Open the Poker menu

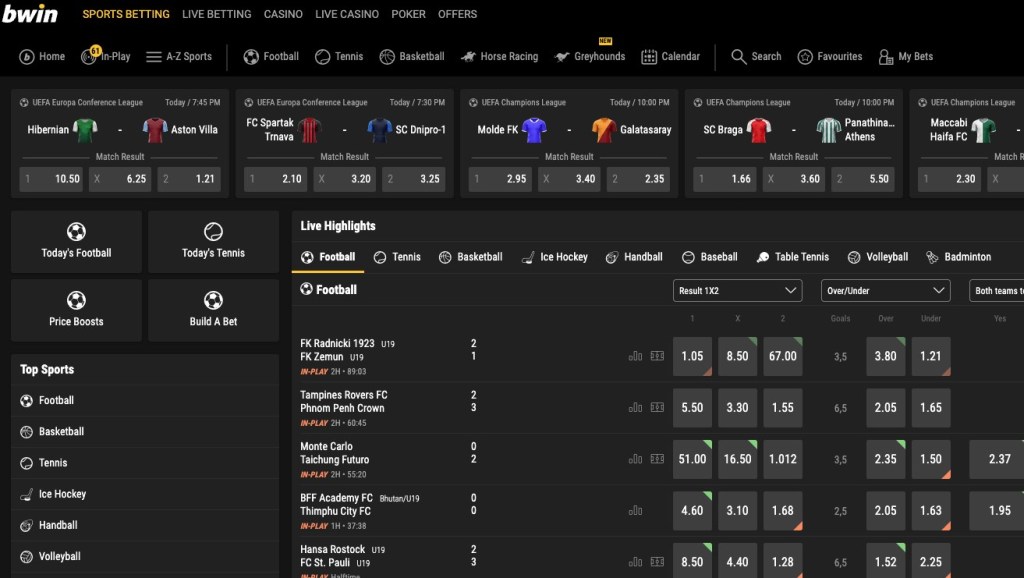(408, 14)
